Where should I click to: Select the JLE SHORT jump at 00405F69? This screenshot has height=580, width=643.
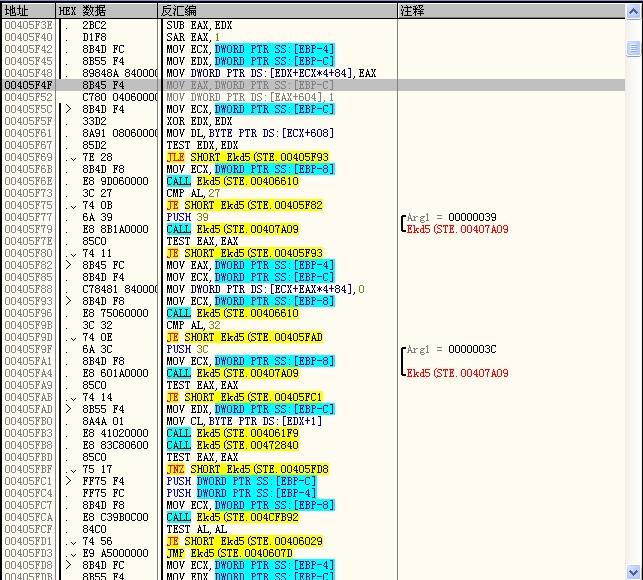click(x=247, y=157)
